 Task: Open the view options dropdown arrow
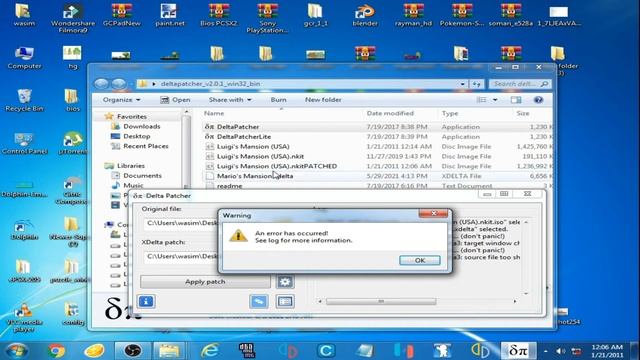pyautogui.click(x=495, y=100)
